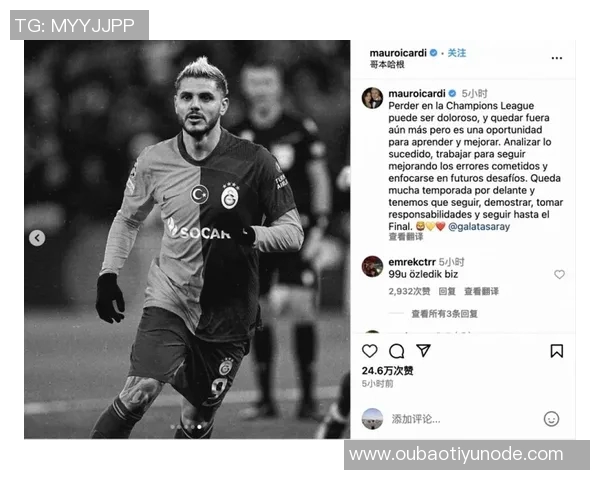600x480 pixels.
Task: Expand 查看所有3条回复 to view all replies
Action: click(444, 314)
